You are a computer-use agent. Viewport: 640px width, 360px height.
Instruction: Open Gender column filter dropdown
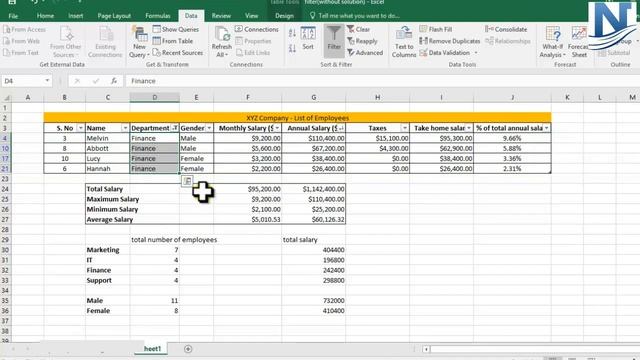209,128
